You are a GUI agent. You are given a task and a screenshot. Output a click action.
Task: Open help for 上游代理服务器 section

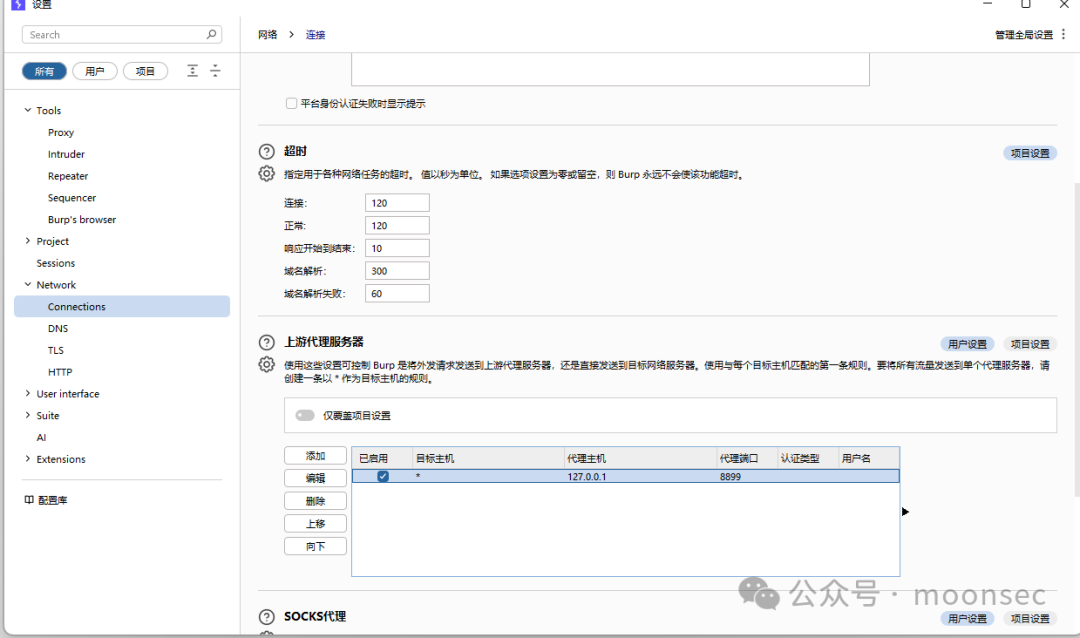[x=267, y=342]
